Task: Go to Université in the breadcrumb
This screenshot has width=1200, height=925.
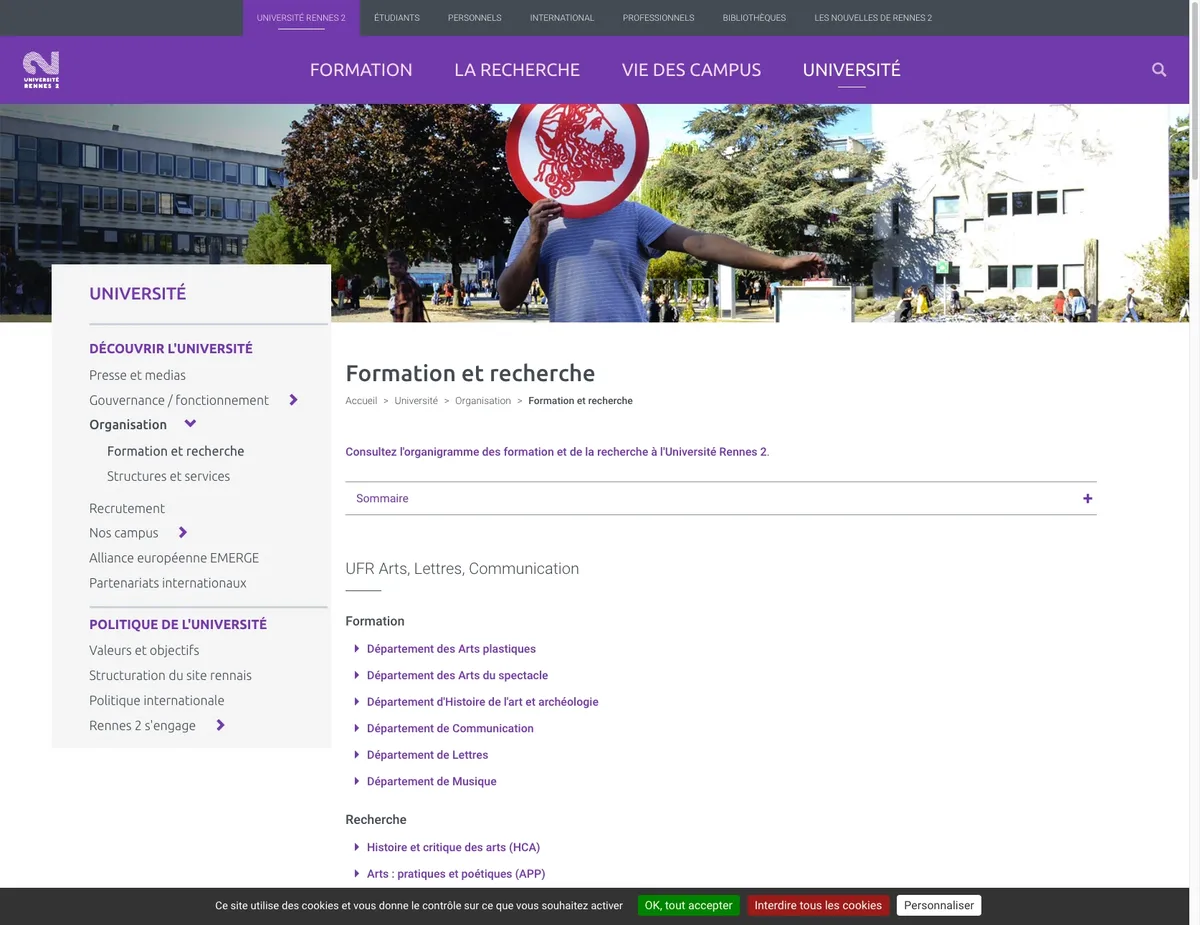Action: click(x=416, y=401)
